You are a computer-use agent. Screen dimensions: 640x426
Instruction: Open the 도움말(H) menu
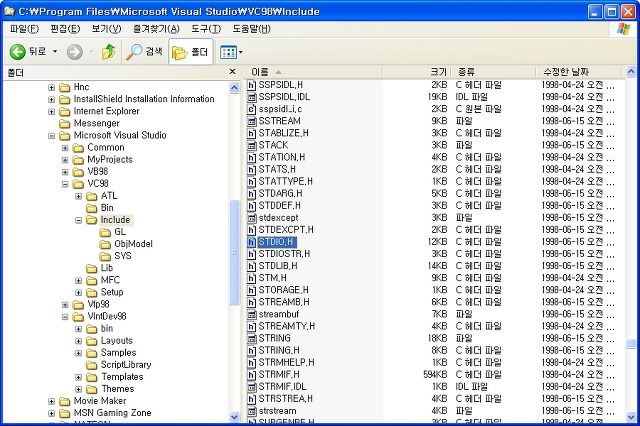251,29
